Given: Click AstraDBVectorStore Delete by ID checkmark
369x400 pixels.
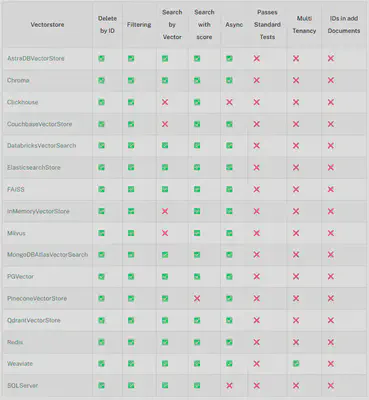Looking at the screenshot, I should (101, 58).
